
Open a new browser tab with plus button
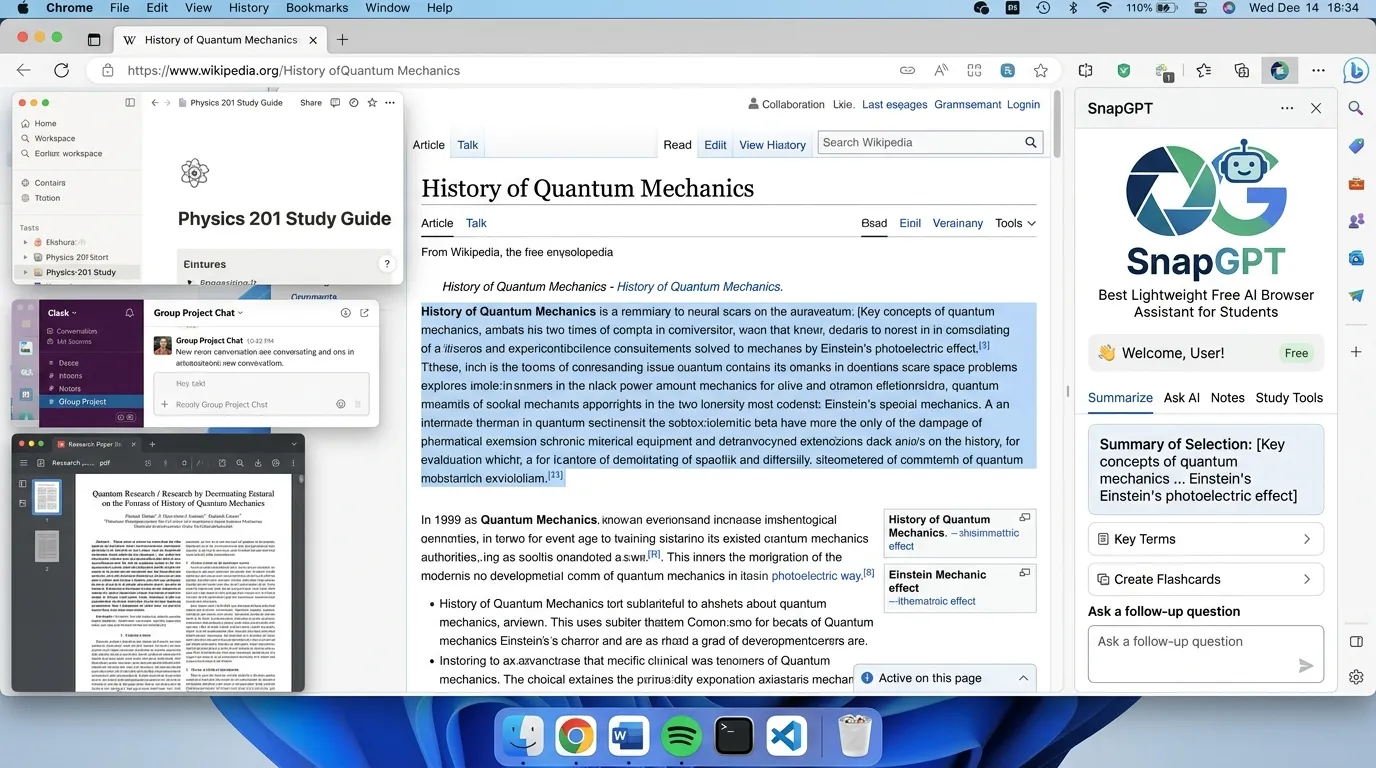[x=342, y=40]
